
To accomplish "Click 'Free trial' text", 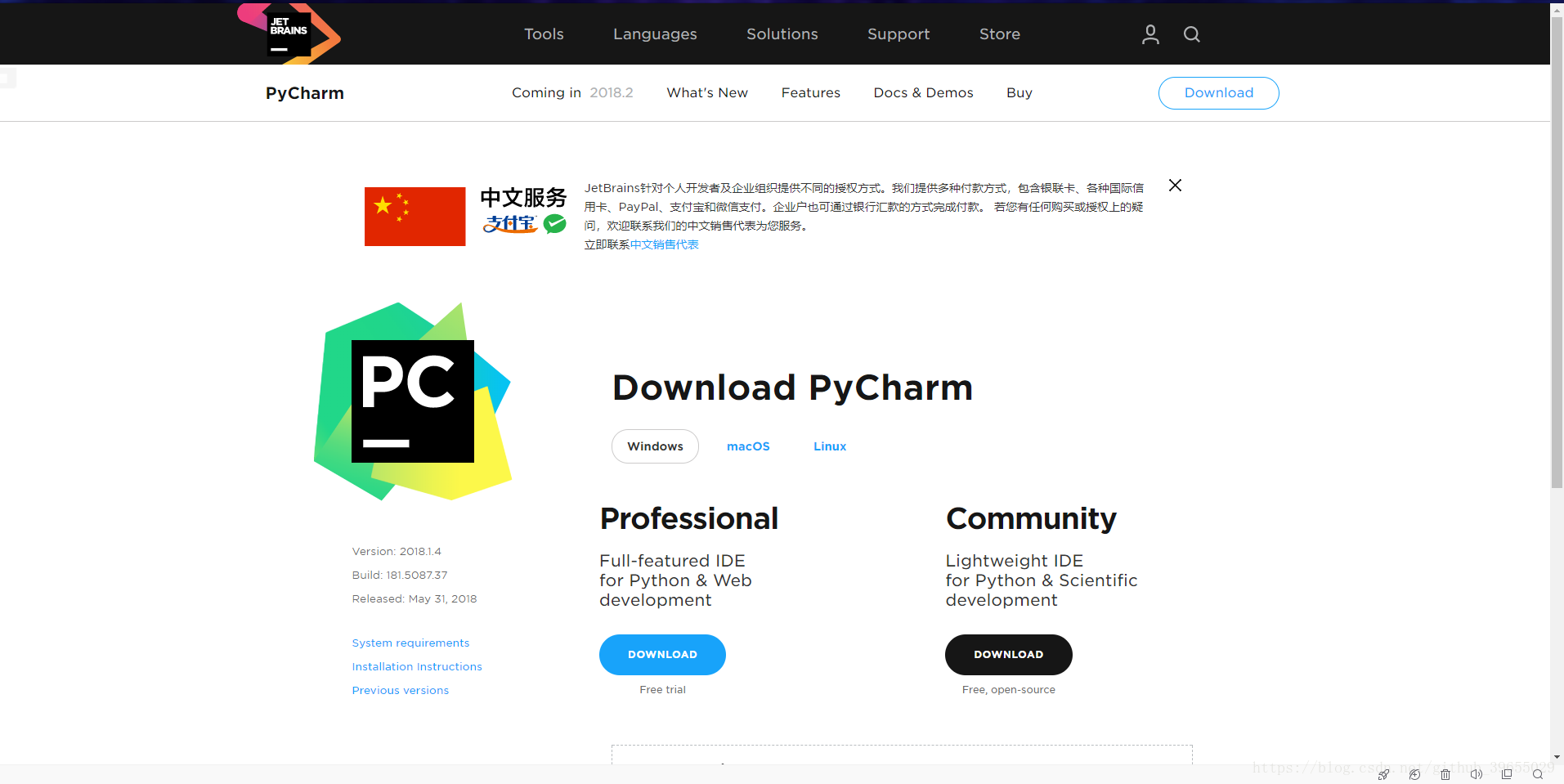I will [x=662, y=690].
